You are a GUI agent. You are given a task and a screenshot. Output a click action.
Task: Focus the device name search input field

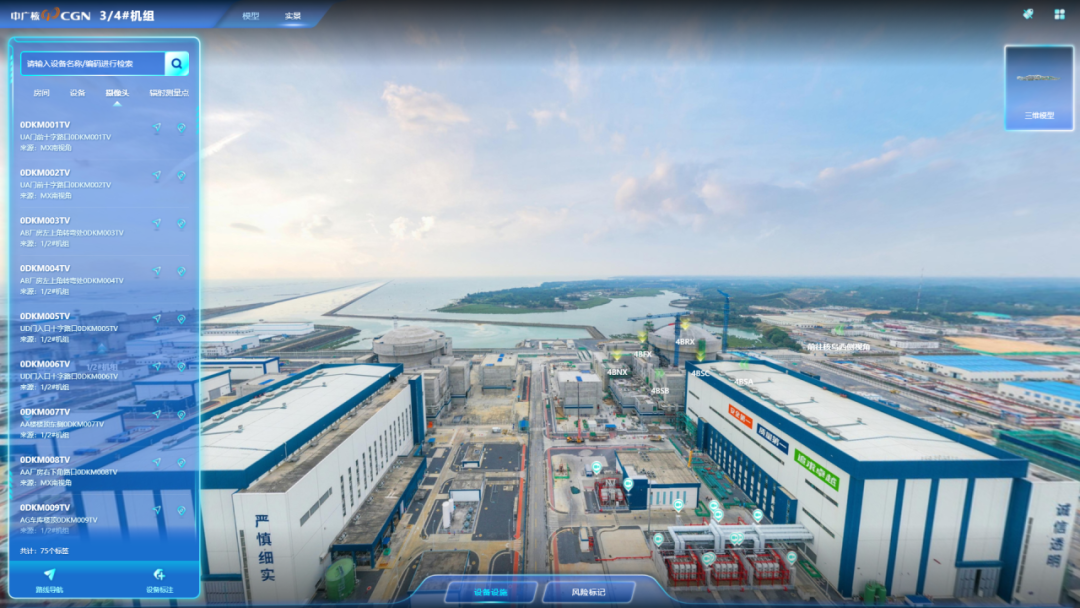[x=93, y=64]
